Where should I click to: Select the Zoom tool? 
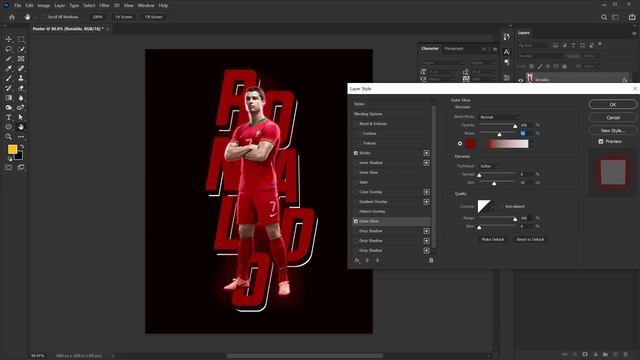[9, 137]
